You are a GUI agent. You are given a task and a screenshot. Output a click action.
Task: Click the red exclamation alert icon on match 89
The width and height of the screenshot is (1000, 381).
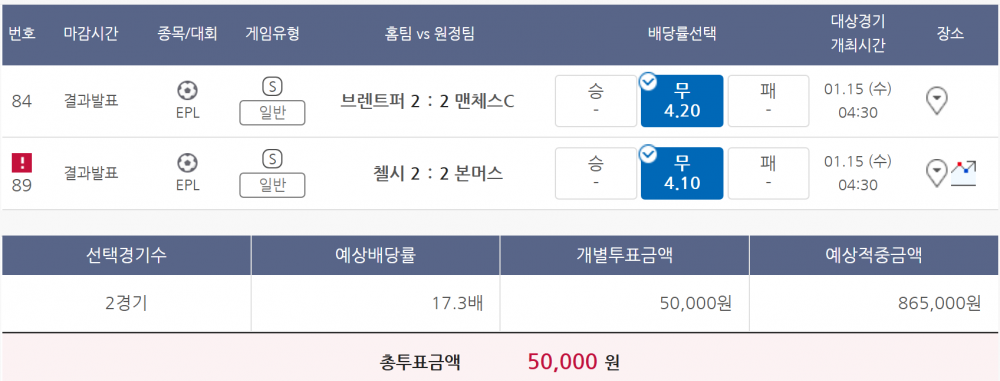pyautogui.click(x=22, y=163)
